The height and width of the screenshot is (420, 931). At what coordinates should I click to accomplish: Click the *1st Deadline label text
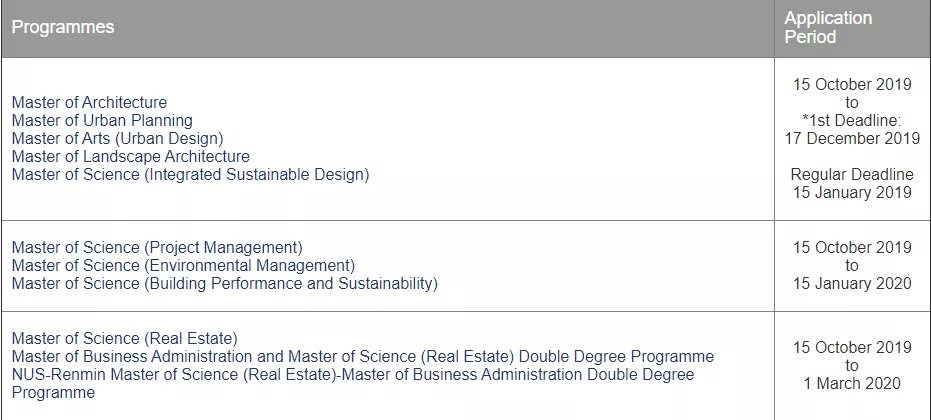coord(852,121)
